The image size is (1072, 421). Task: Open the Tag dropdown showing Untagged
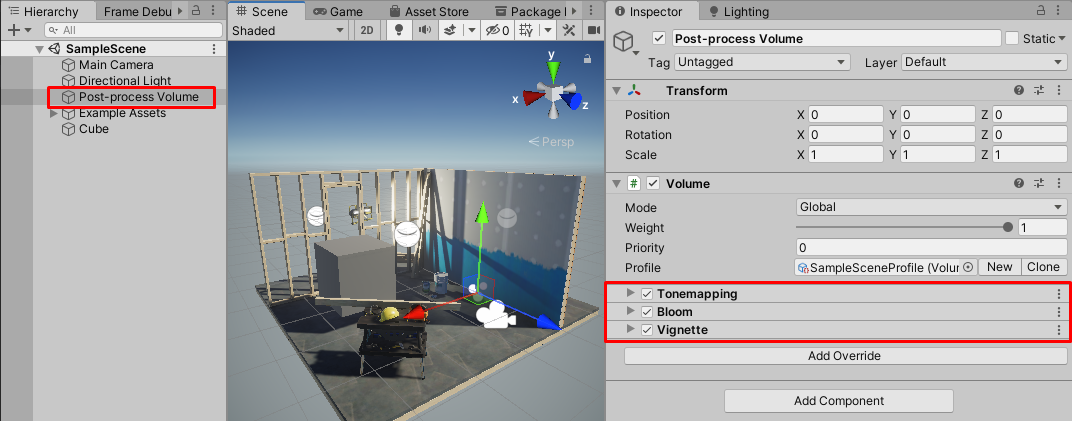click(x=761, y=62)
